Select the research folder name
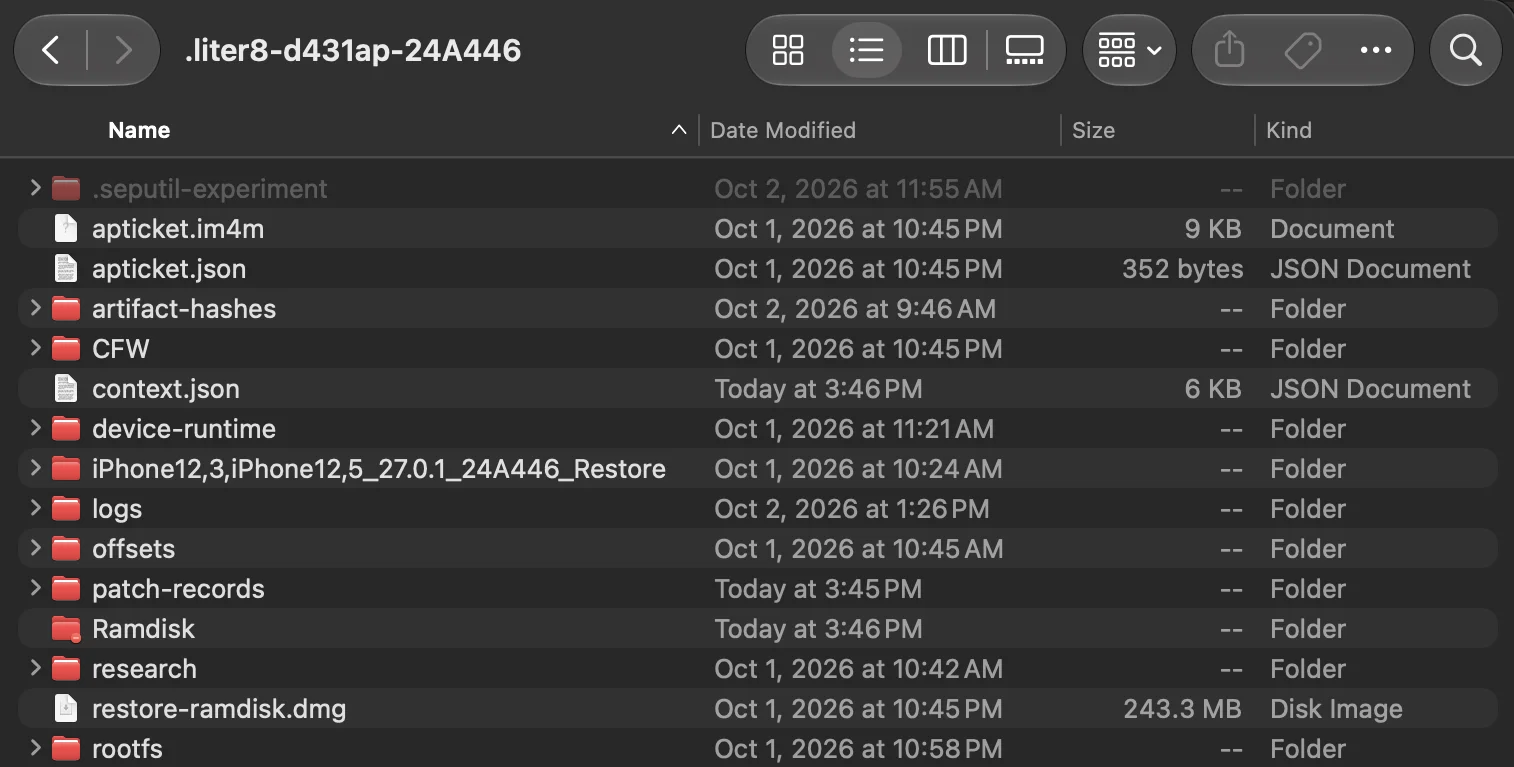The image size is (1514, 767). 144,669
